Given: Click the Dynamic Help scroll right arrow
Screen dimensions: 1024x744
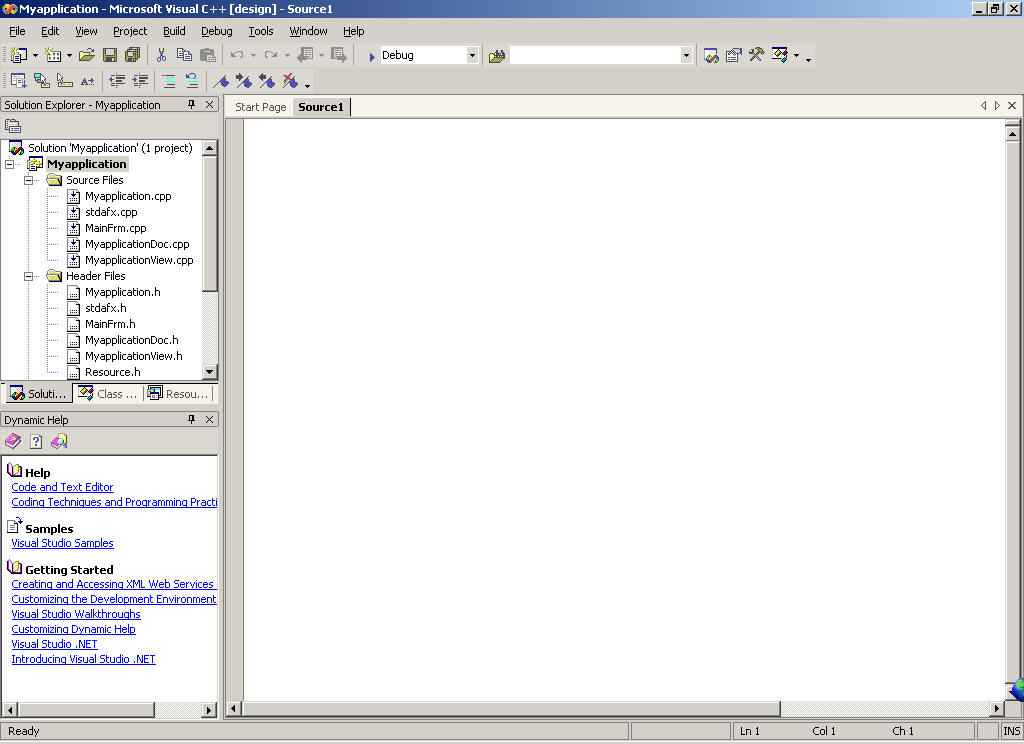Looking at the screenshot, I should [x=209, y=710].
